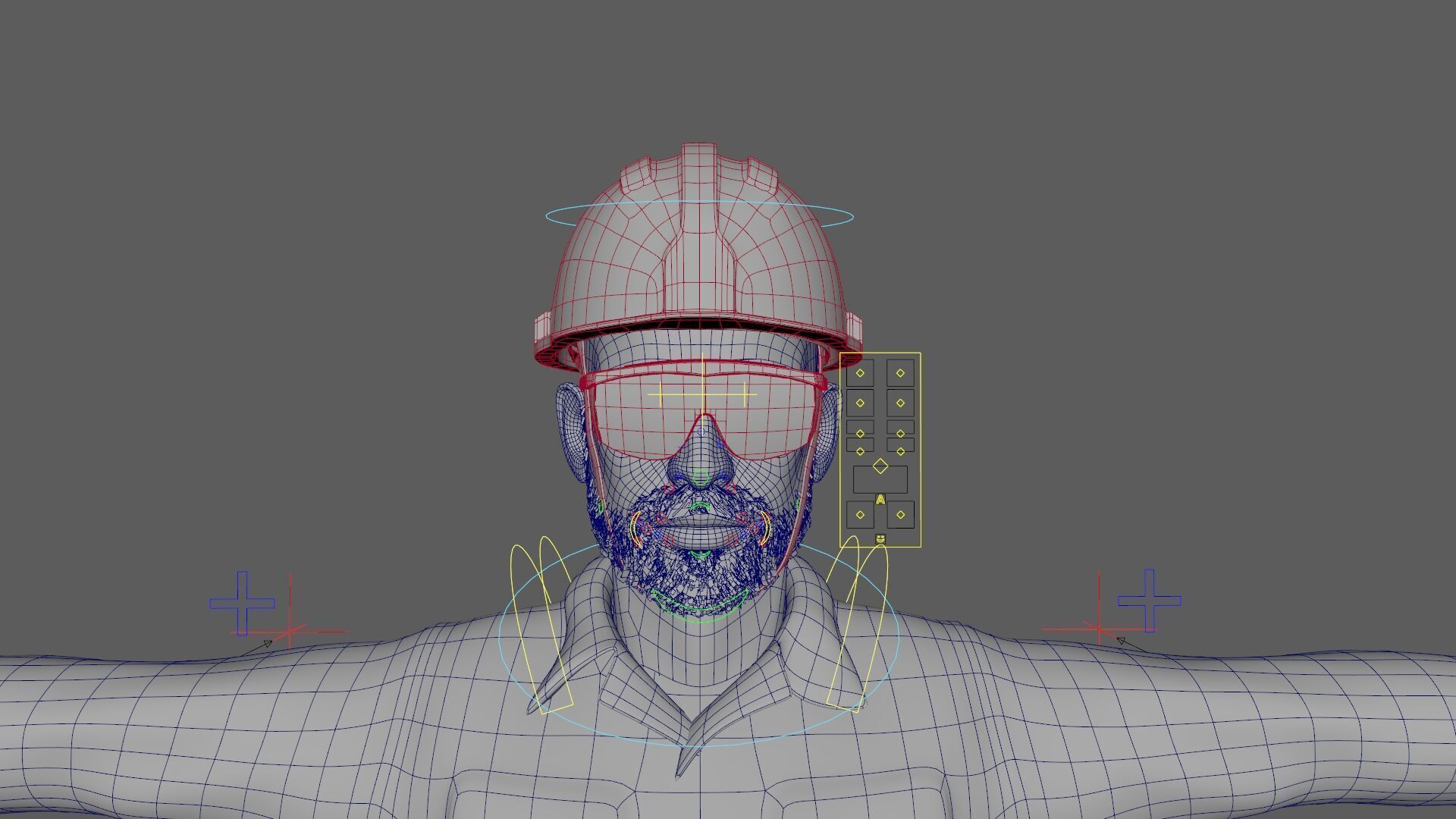
Task: Select orange mouth-corner control on right side
Action: [x=764, y=528]
